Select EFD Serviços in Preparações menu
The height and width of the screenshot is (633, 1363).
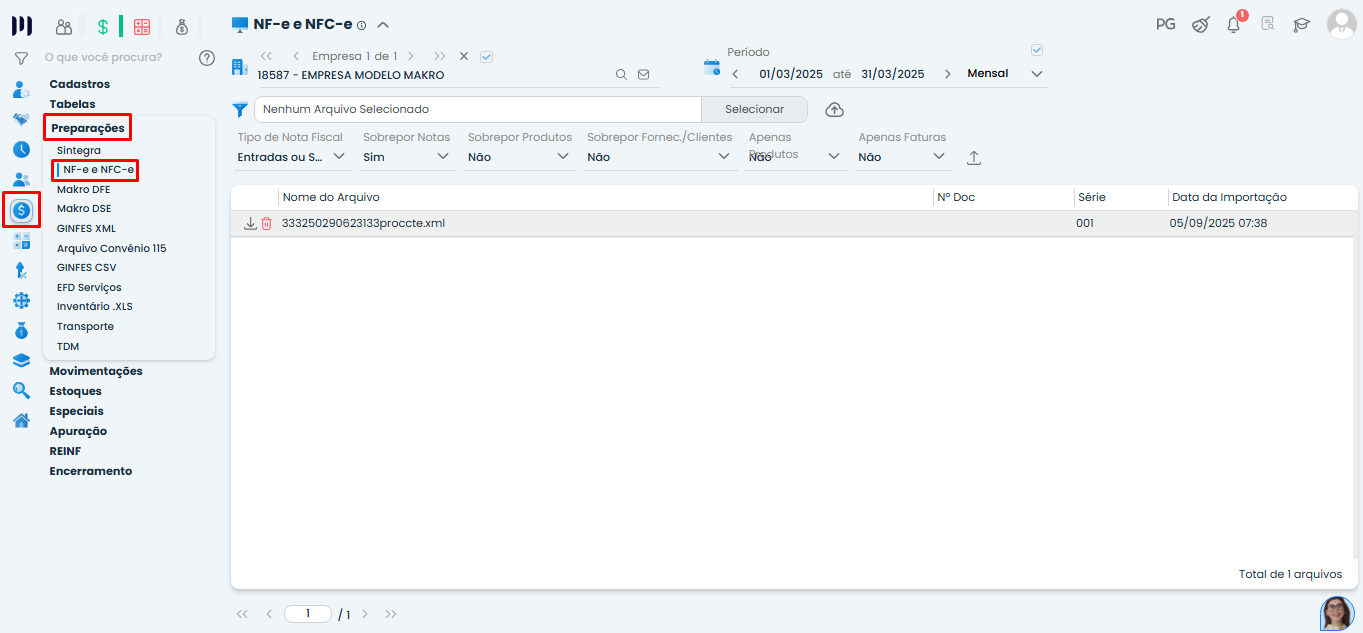pos(89,287)
